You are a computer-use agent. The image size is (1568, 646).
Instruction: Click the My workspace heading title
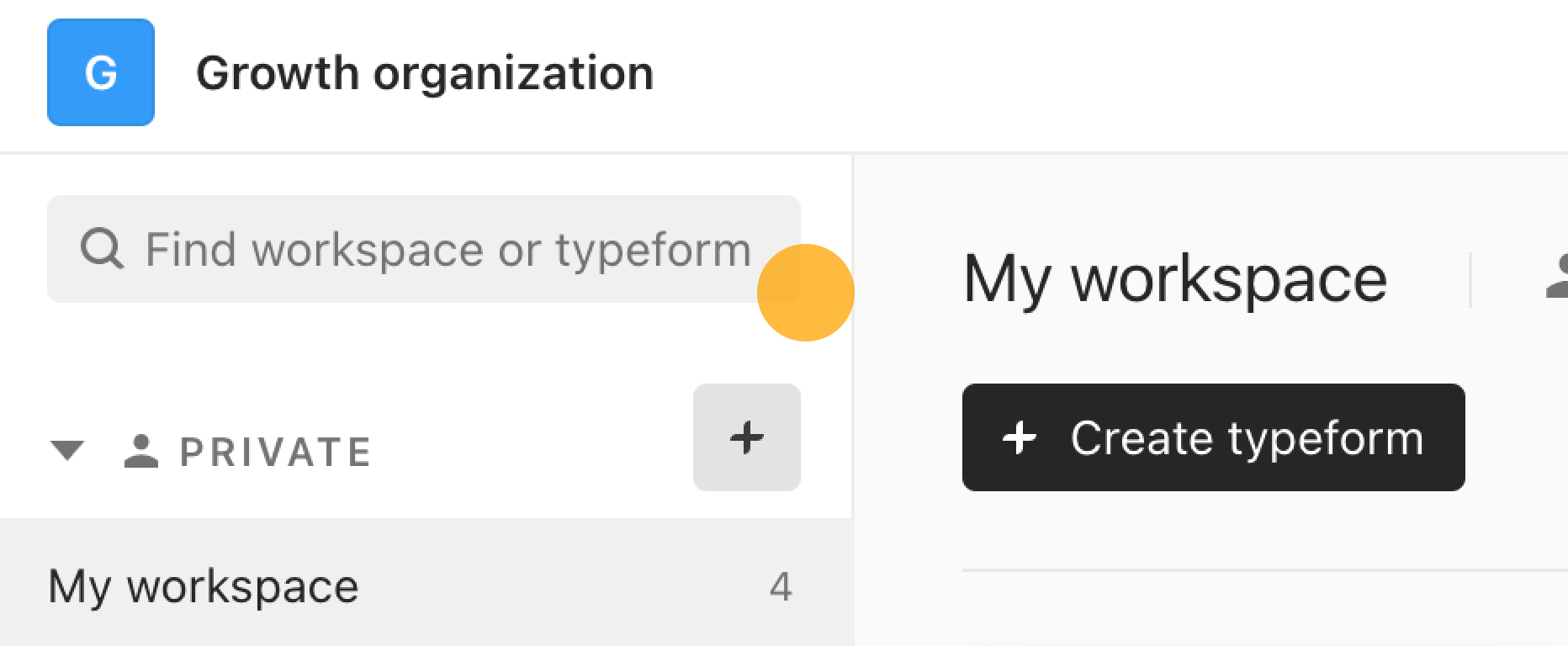pyautogui.click(x=1175, y=279)
